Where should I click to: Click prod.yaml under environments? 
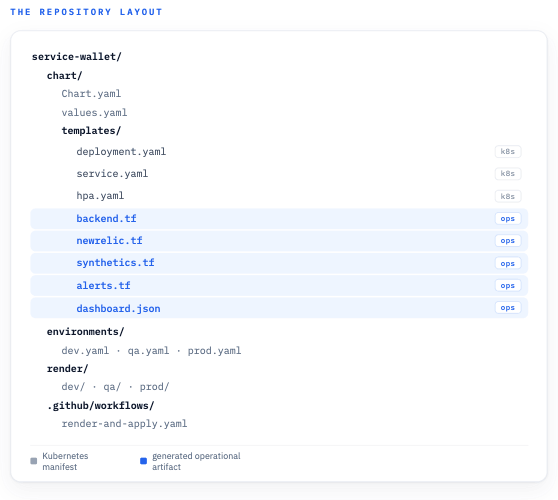(x=215, y=351)
